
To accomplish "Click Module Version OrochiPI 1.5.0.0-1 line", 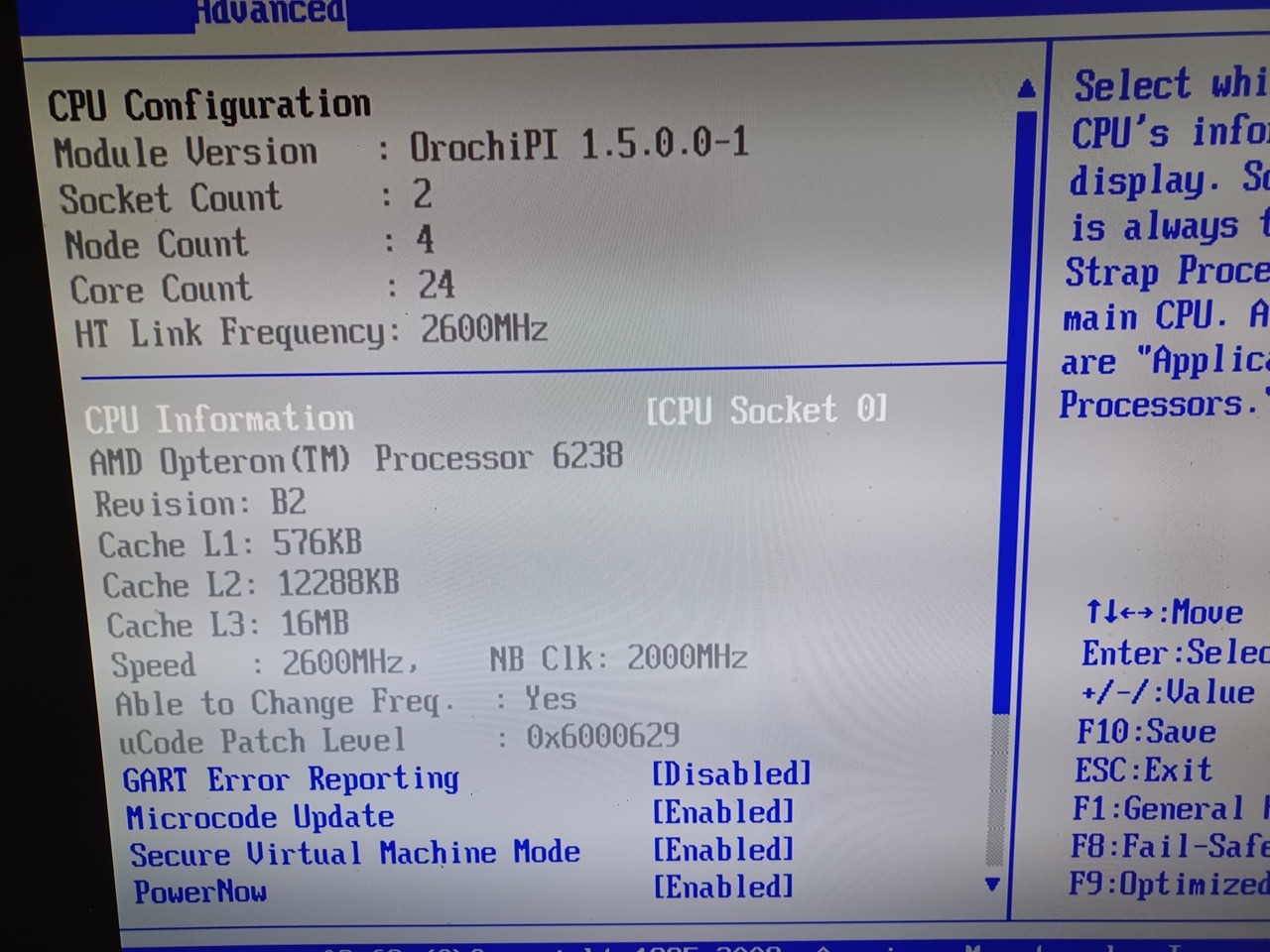I will [401, 149].
